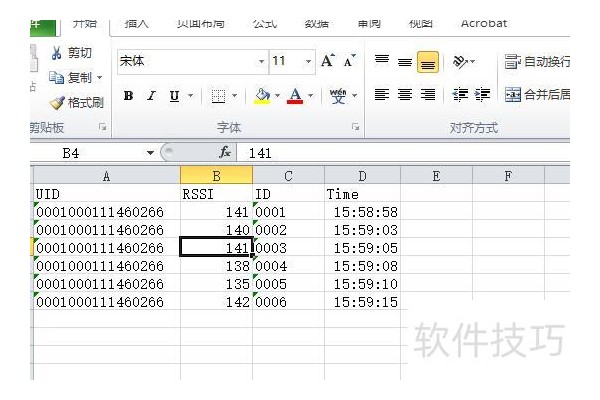Screen dimensions: 600x400
Task: Decrease font size with small A
Action: coord(349,61)
